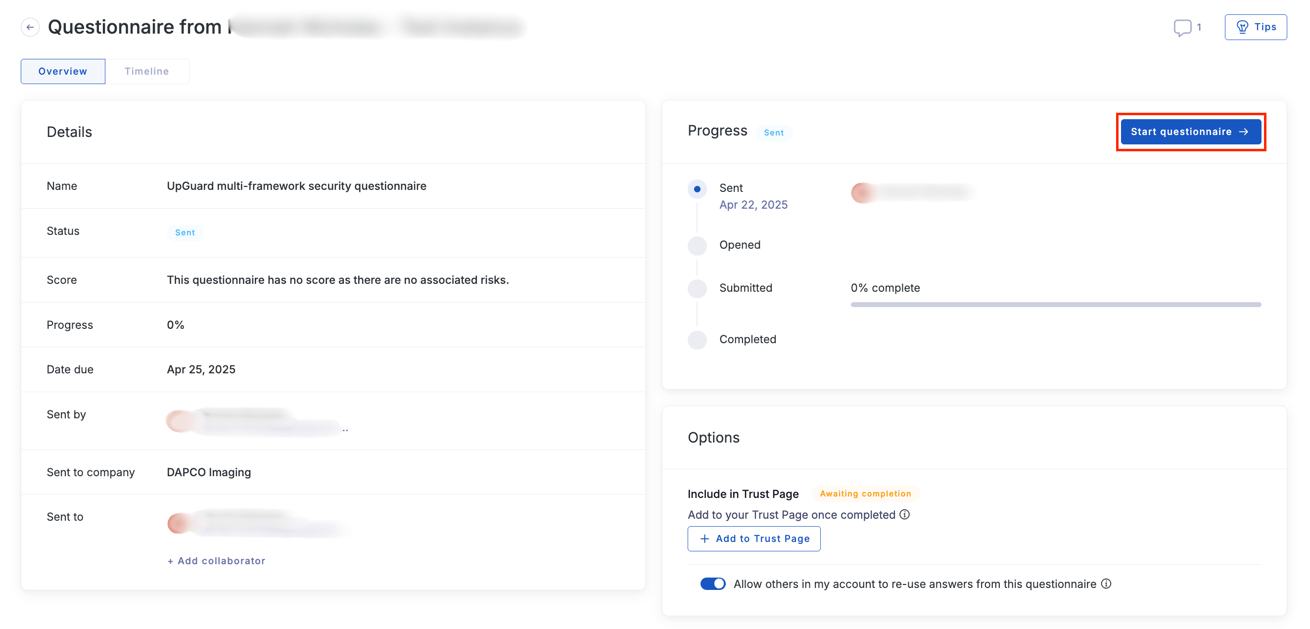Click the 'Awaiting completion' badge in Options

tap(865, 493)
